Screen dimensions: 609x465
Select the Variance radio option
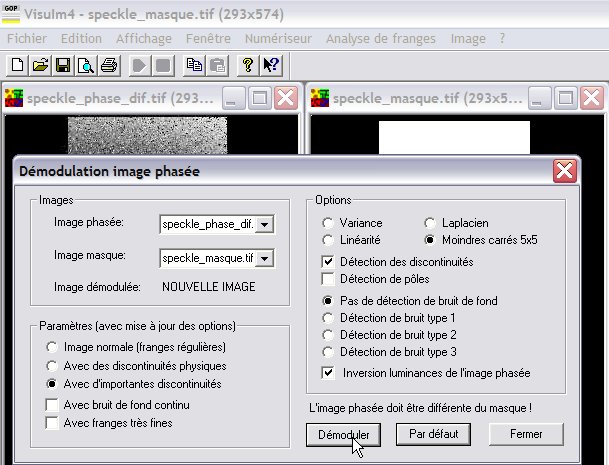point(328,223)
